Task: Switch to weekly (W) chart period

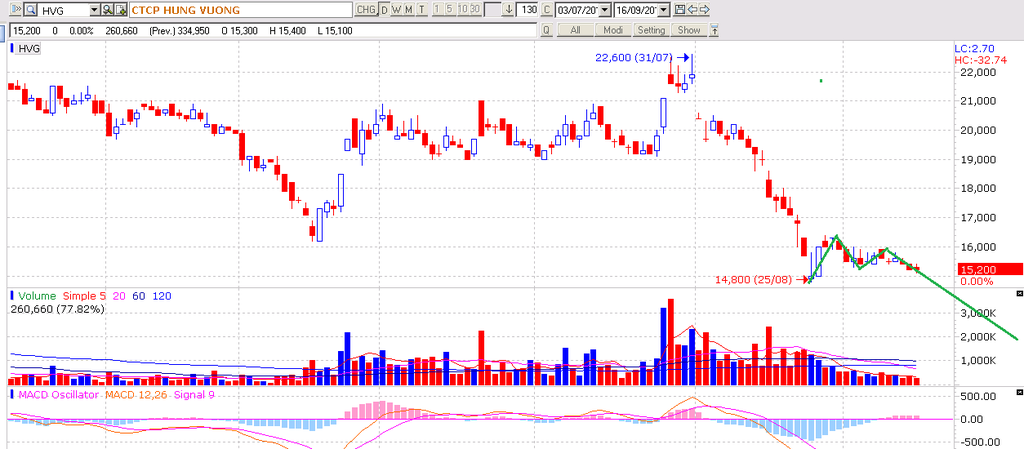Action: tap(396, 9)
